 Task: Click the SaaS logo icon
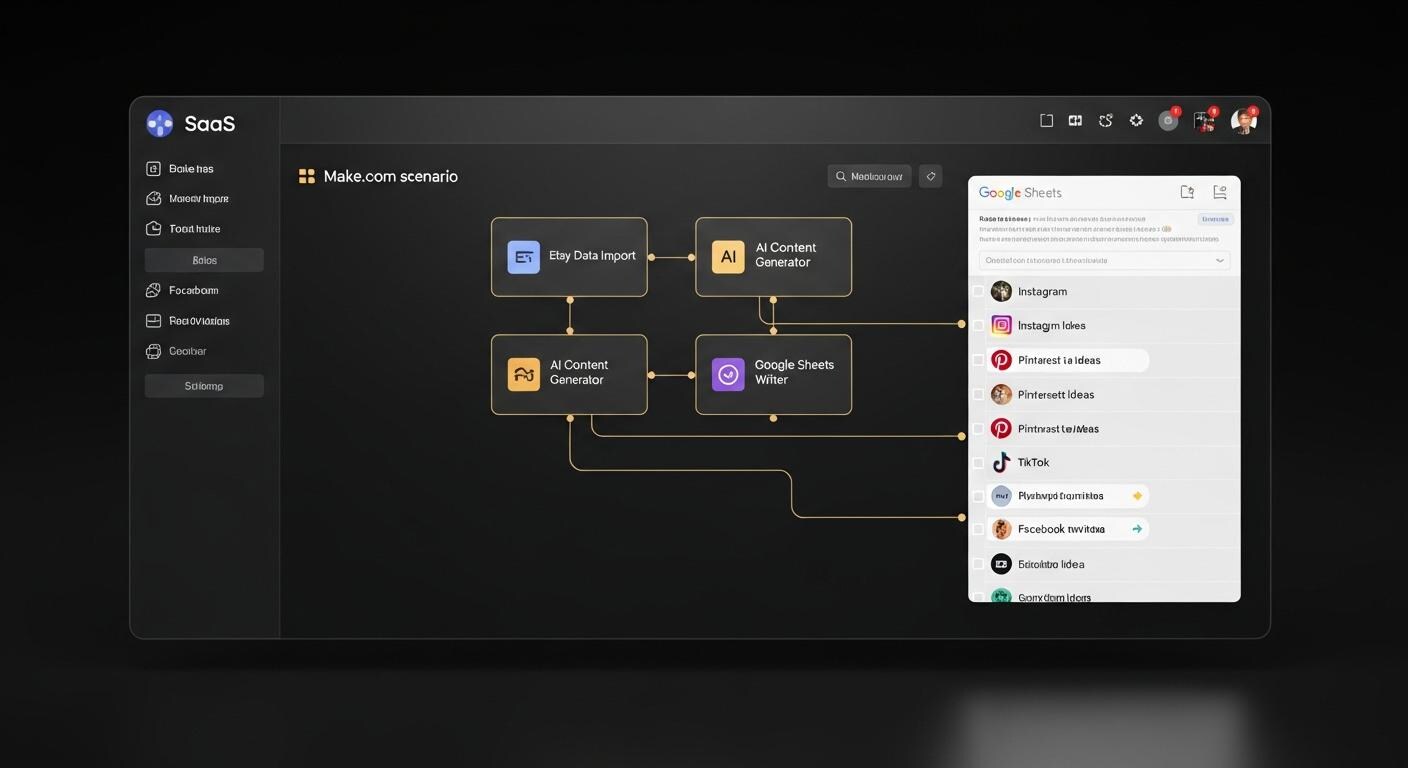[x=159, y=123]
